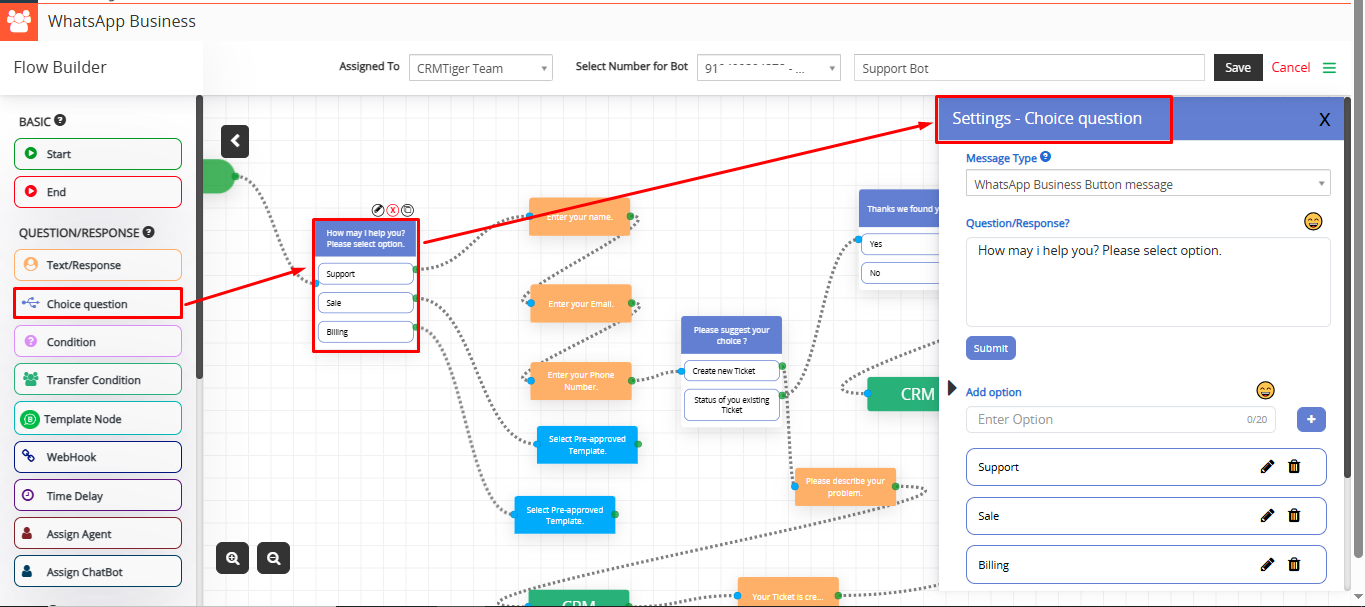Select the Condition node type

[98, 342]
